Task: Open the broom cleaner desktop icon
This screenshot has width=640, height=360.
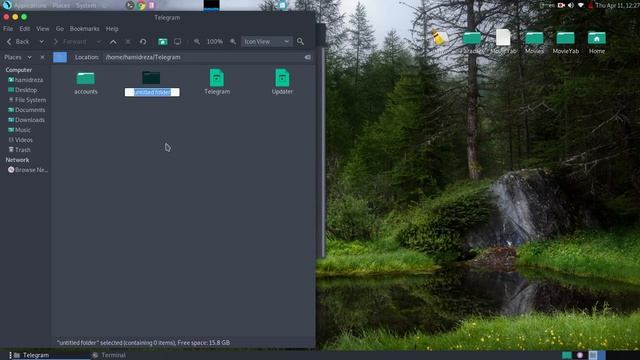Action: click(x=440, y=38)
